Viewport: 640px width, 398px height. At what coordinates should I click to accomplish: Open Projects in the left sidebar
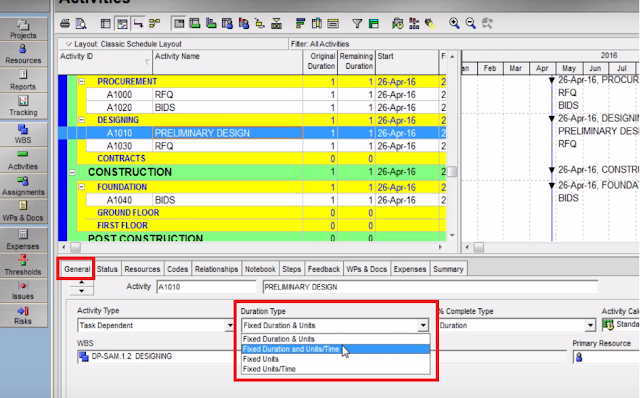point(23,29)
